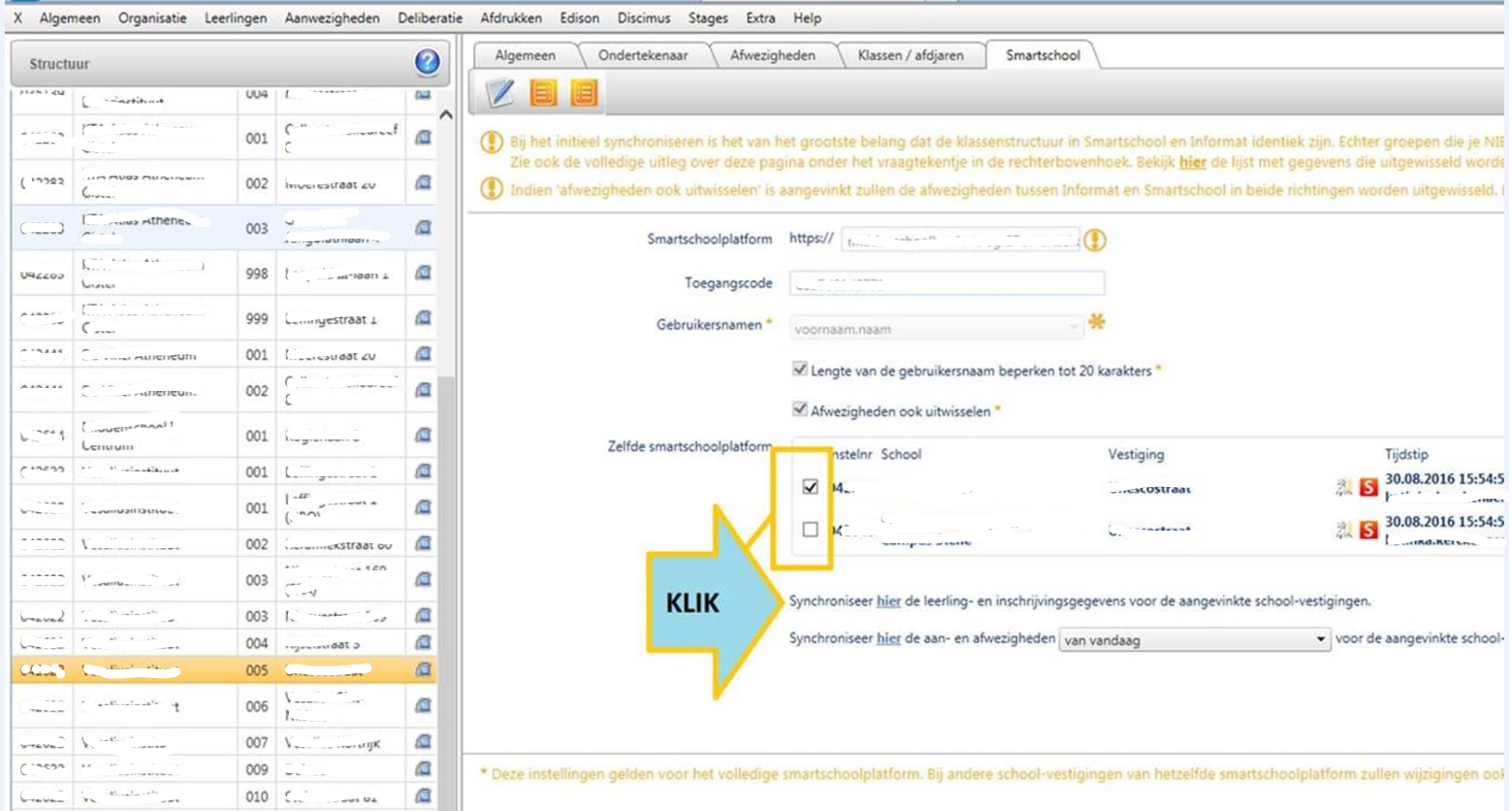Open the Extra menu
The image size is (1512, 811).
pos(760,18)
